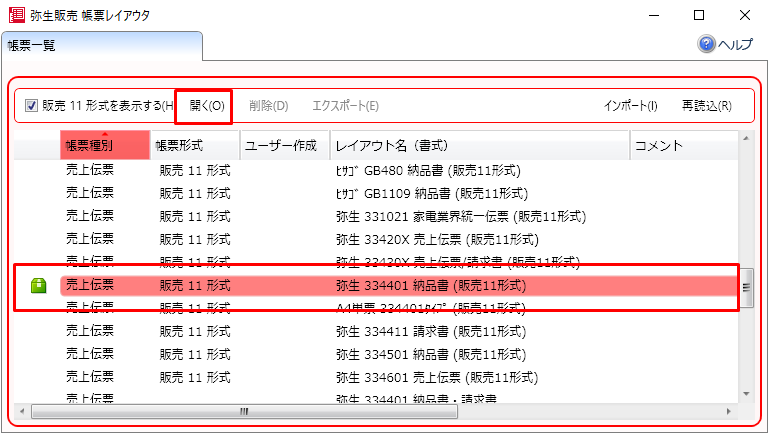Screen dimensions: 769x434
Task: Maximize the 帳票レイアウタ window
Action: pos(699,15)
